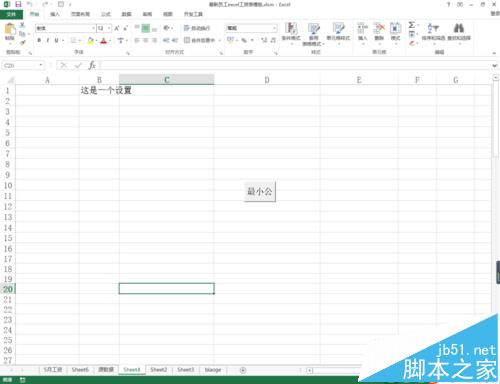Viewport: 500px width, 384px height.
Task: Click the Format as Table icon
Action: (x=313, y=29)
